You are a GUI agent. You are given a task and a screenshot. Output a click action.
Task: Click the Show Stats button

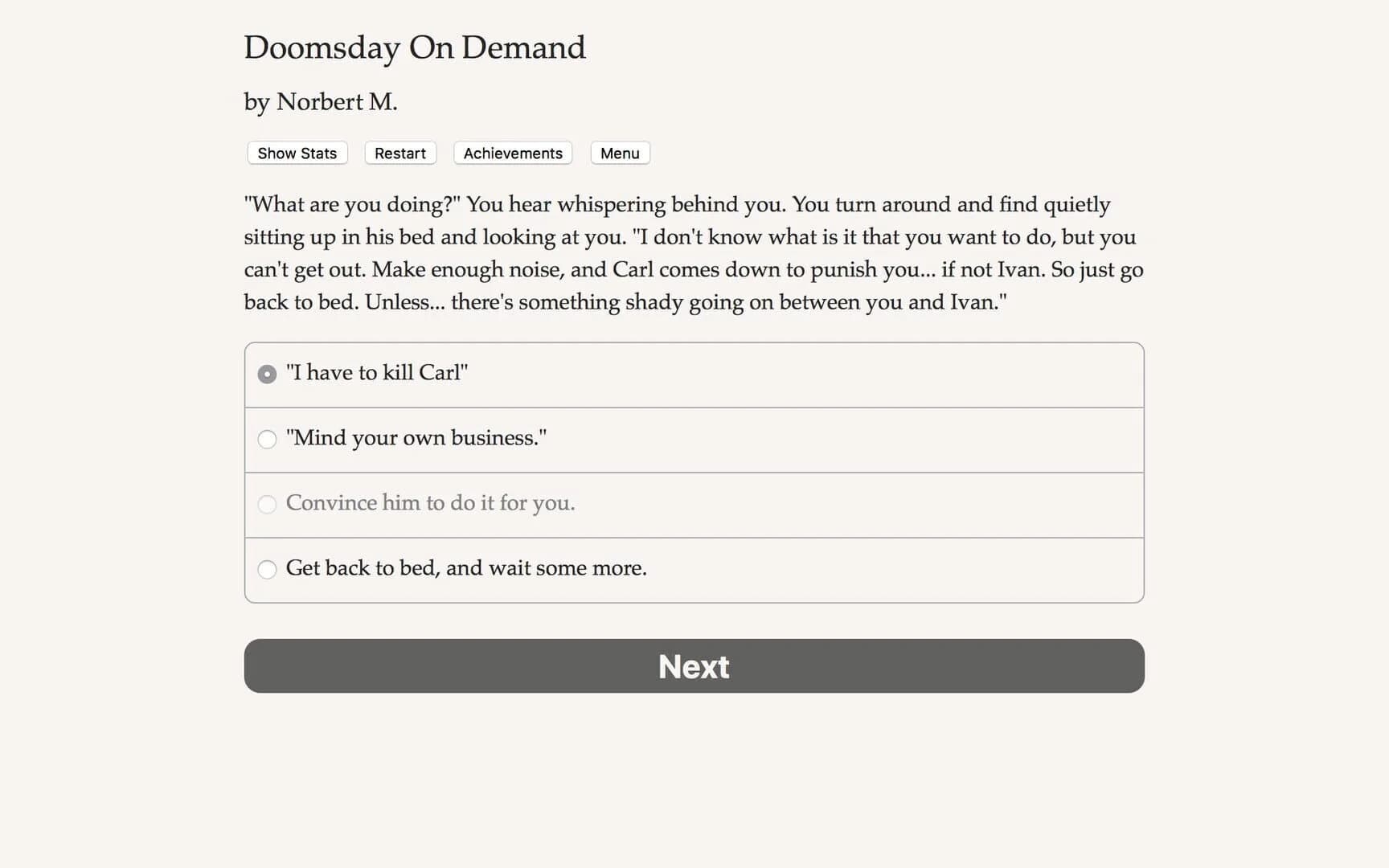pos(297,153)
